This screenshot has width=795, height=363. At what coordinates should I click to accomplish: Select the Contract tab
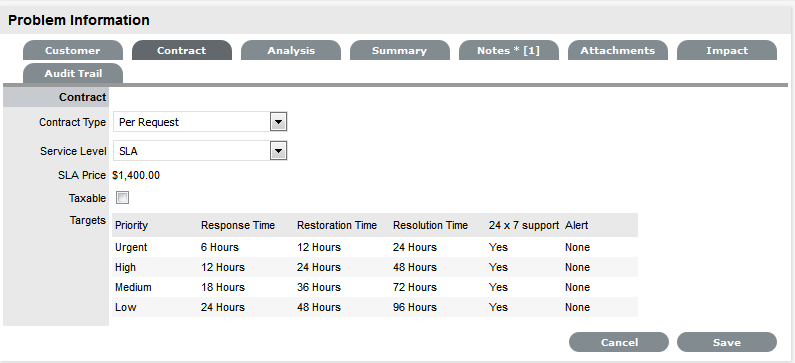182,51
